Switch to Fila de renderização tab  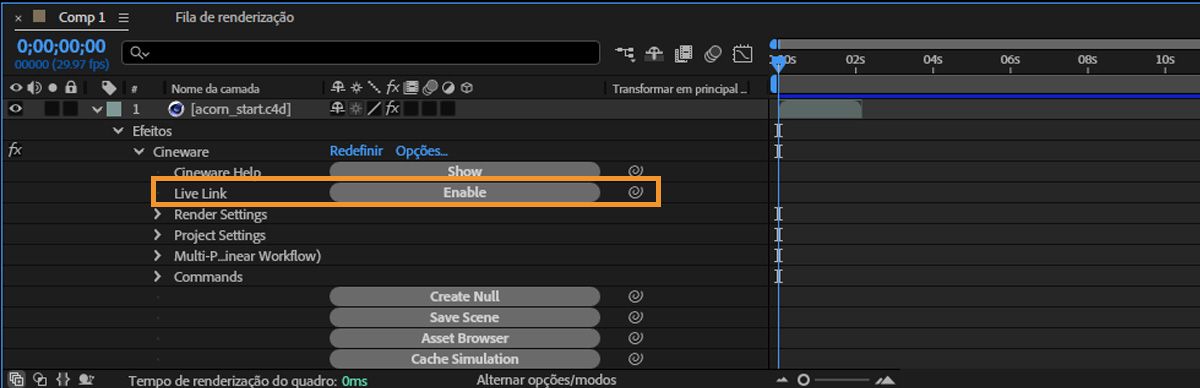234,18
